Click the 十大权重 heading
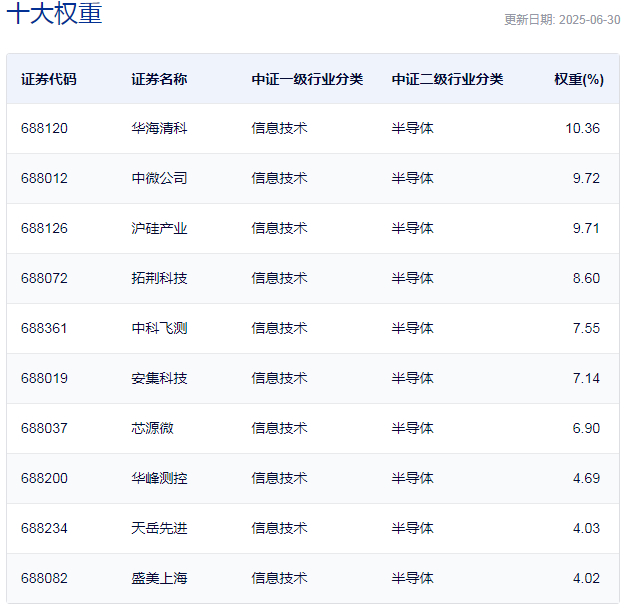Viewport: 625px width, 608px height. 55,13
